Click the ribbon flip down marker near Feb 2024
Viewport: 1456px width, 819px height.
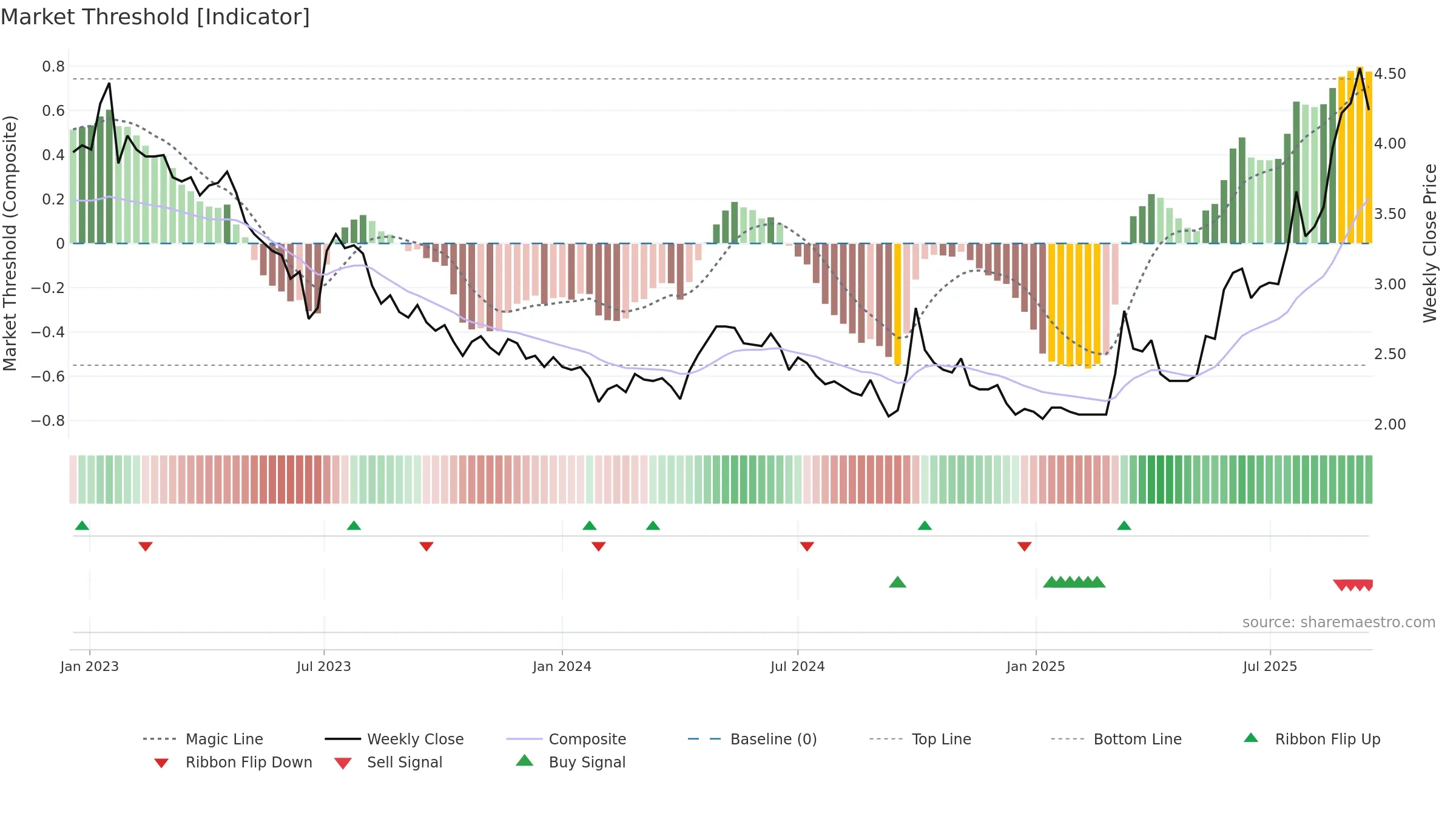click(599, 547)
